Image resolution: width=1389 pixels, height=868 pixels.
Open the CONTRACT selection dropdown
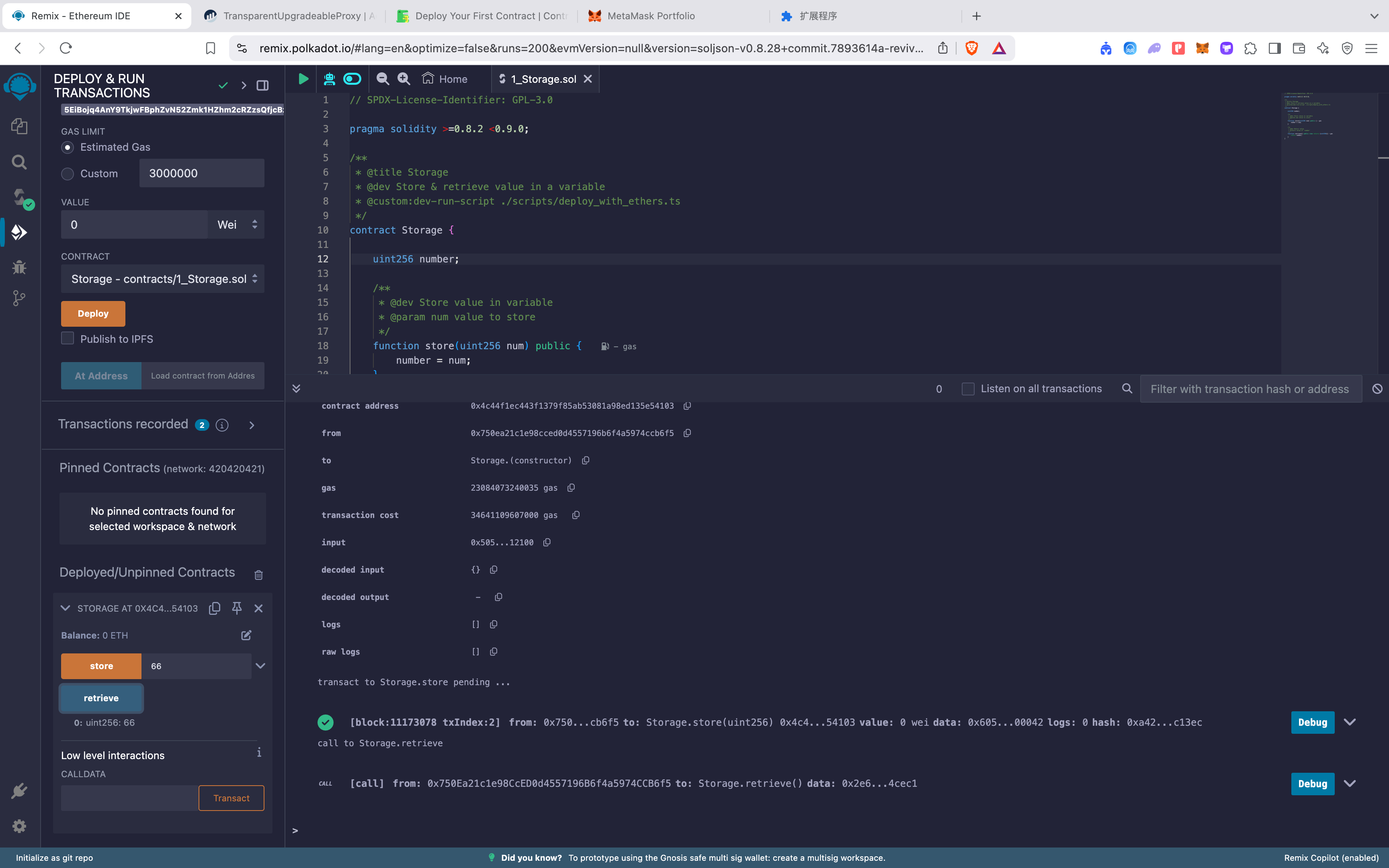point(163,278)
